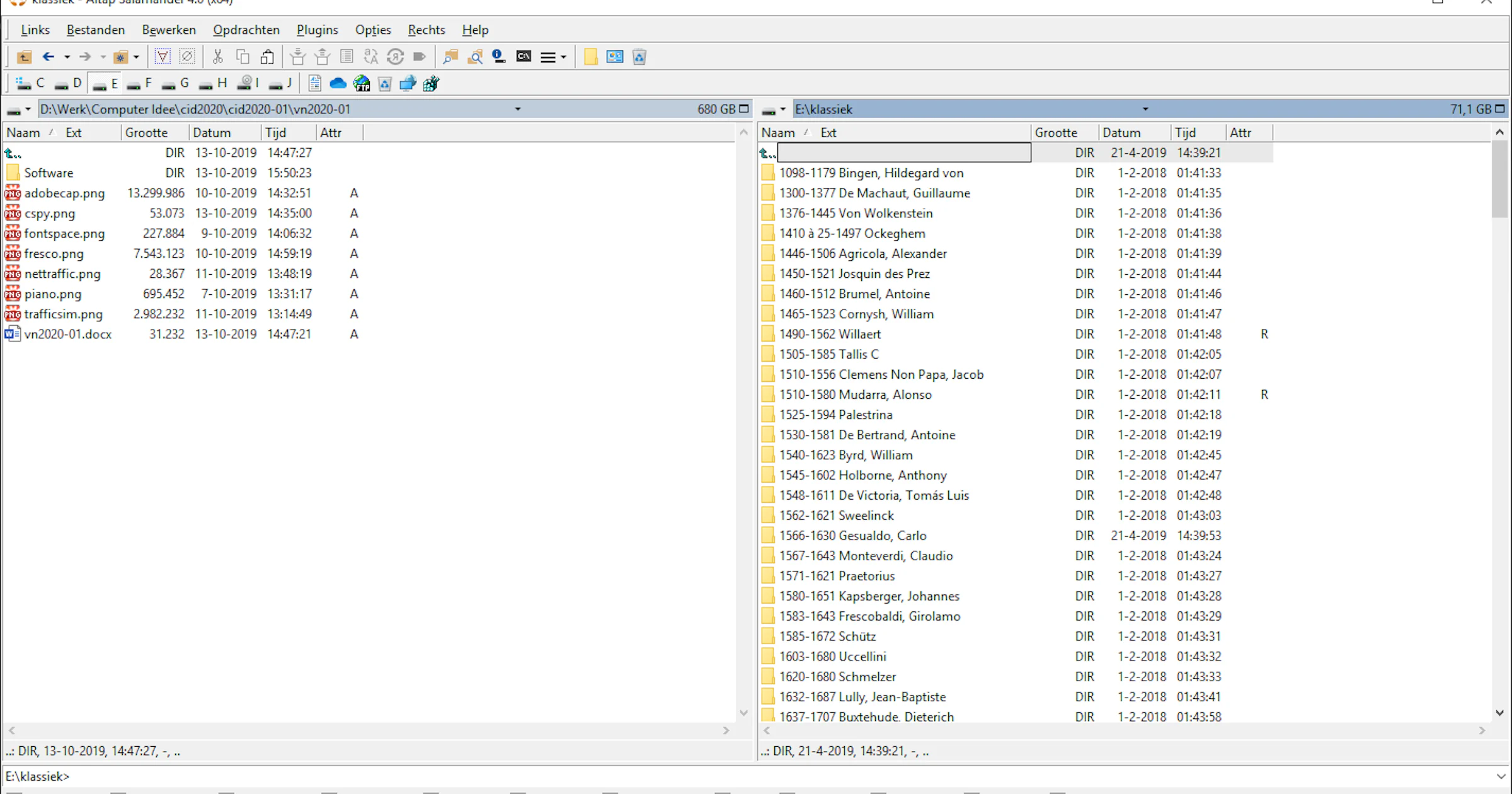Open the OneDrive cloud icon
This screenshot has height=794, width=1512.
tap(338, 83)
